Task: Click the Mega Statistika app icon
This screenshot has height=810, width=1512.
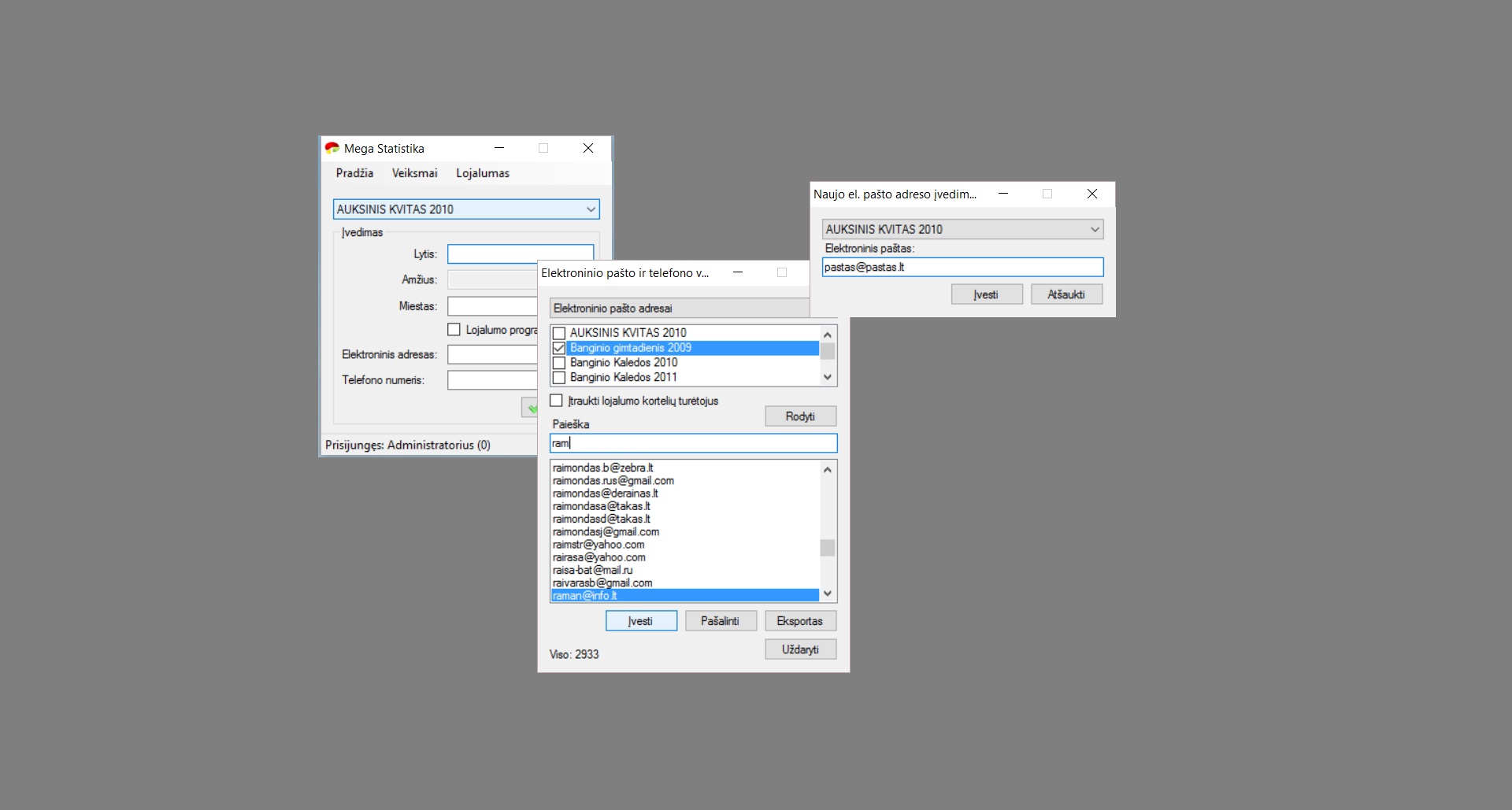Action: click(332, 148)
